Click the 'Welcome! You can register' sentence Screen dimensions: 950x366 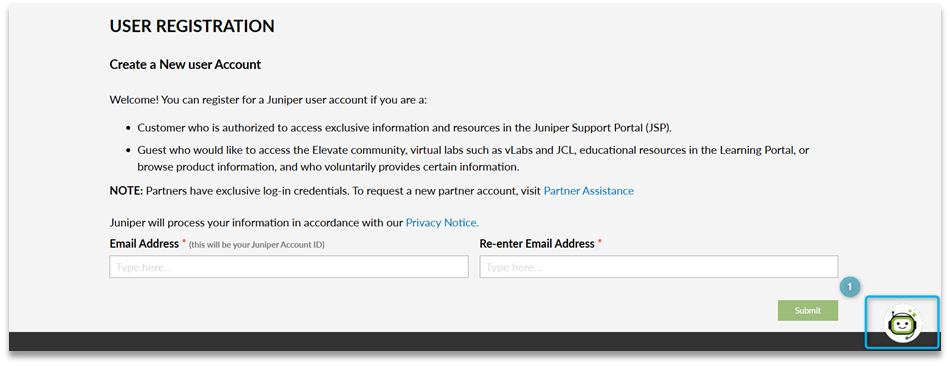pyautogui.click(x=268, y=99)
